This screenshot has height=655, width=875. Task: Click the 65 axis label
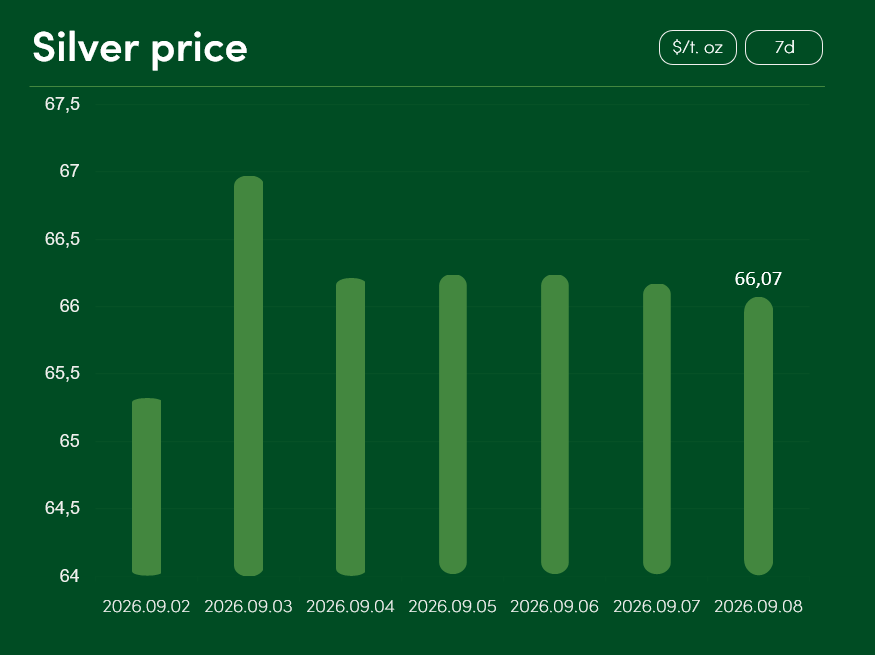70,441
